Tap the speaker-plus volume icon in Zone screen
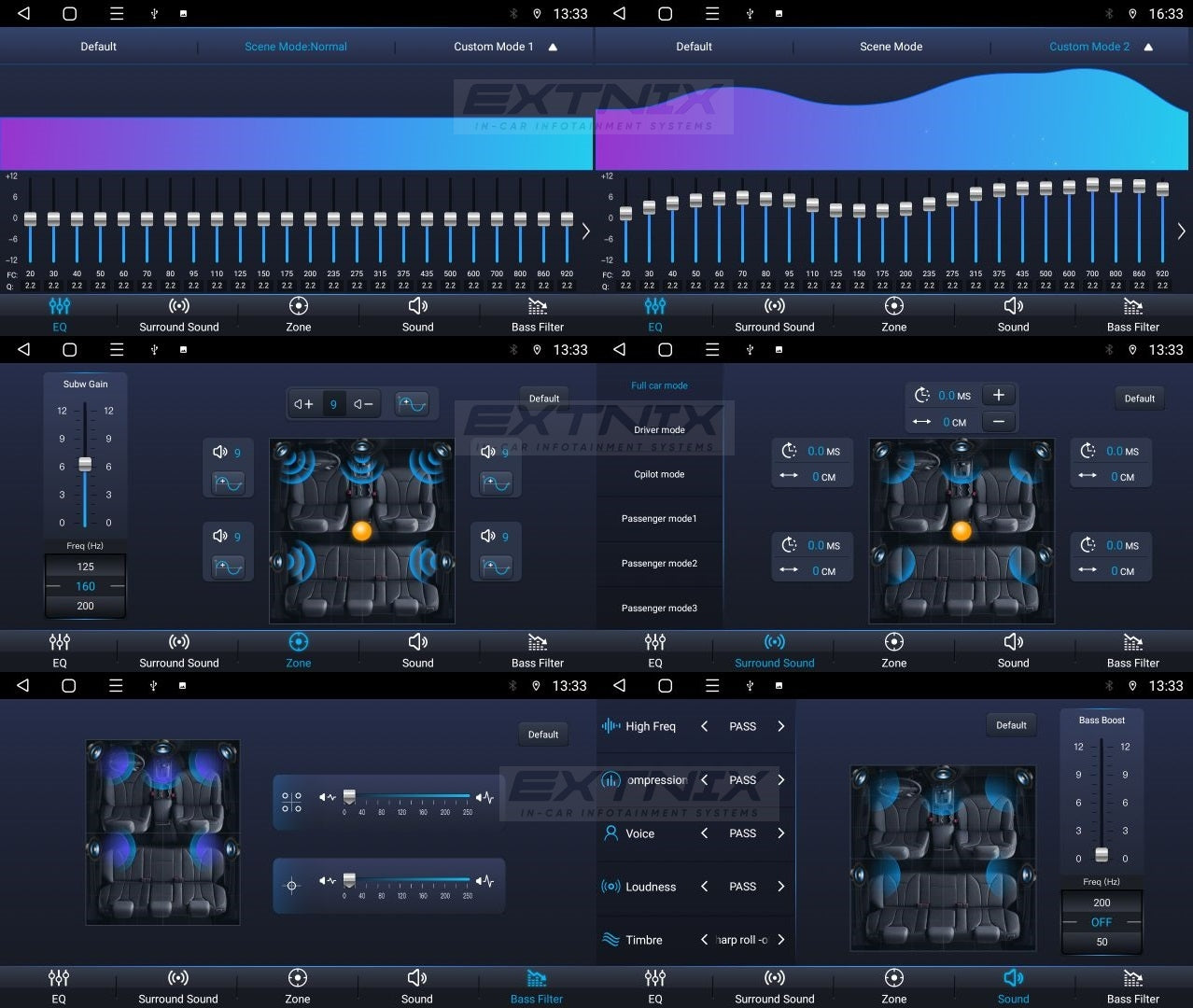The width and height of the screenshot is (1193, 1008). (303, 404)
